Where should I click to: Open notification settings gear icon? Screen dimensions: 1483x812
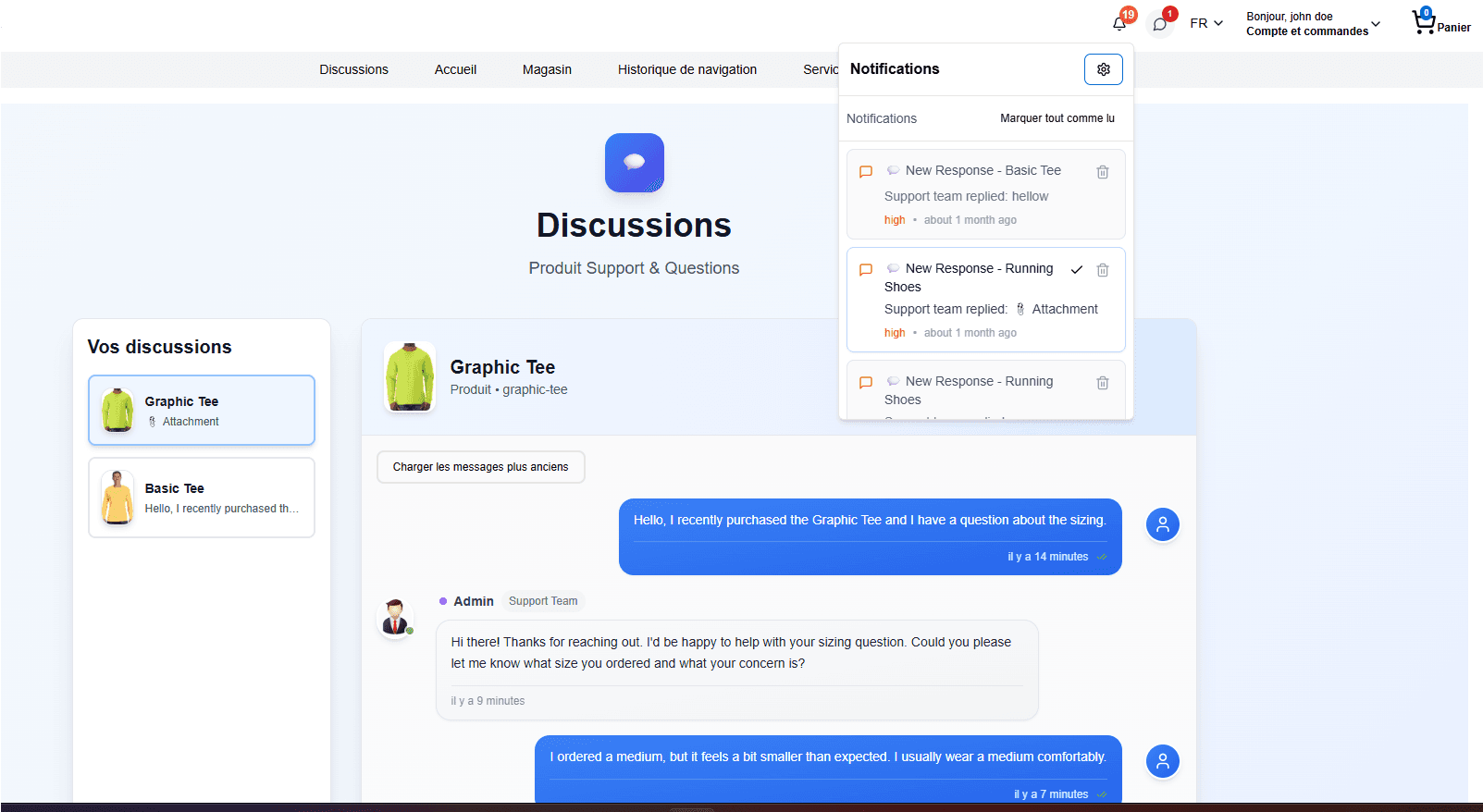[x=1103, y=69]
